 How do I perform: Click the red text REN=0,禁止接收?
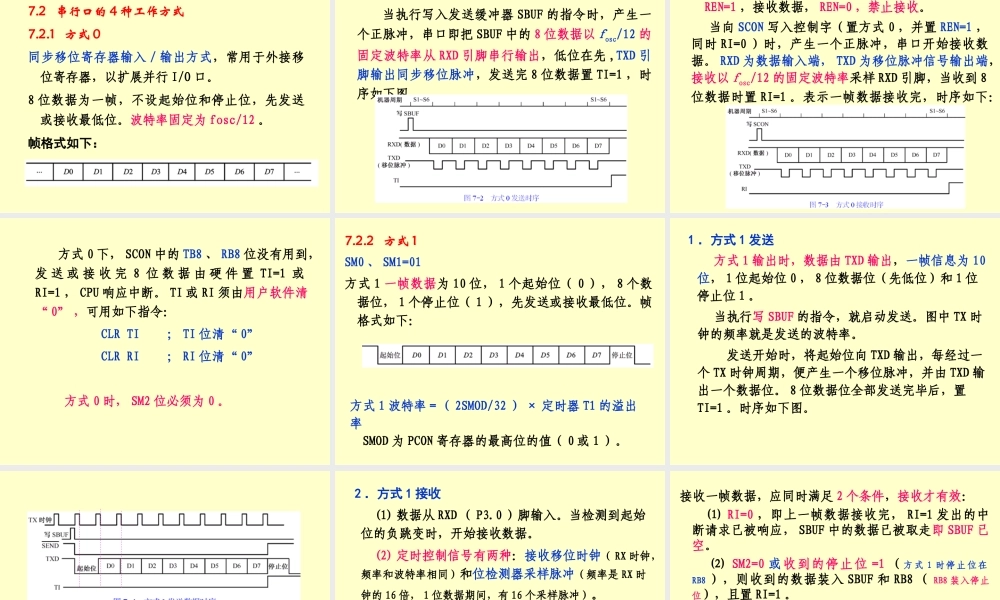click(x=869, y=8)
